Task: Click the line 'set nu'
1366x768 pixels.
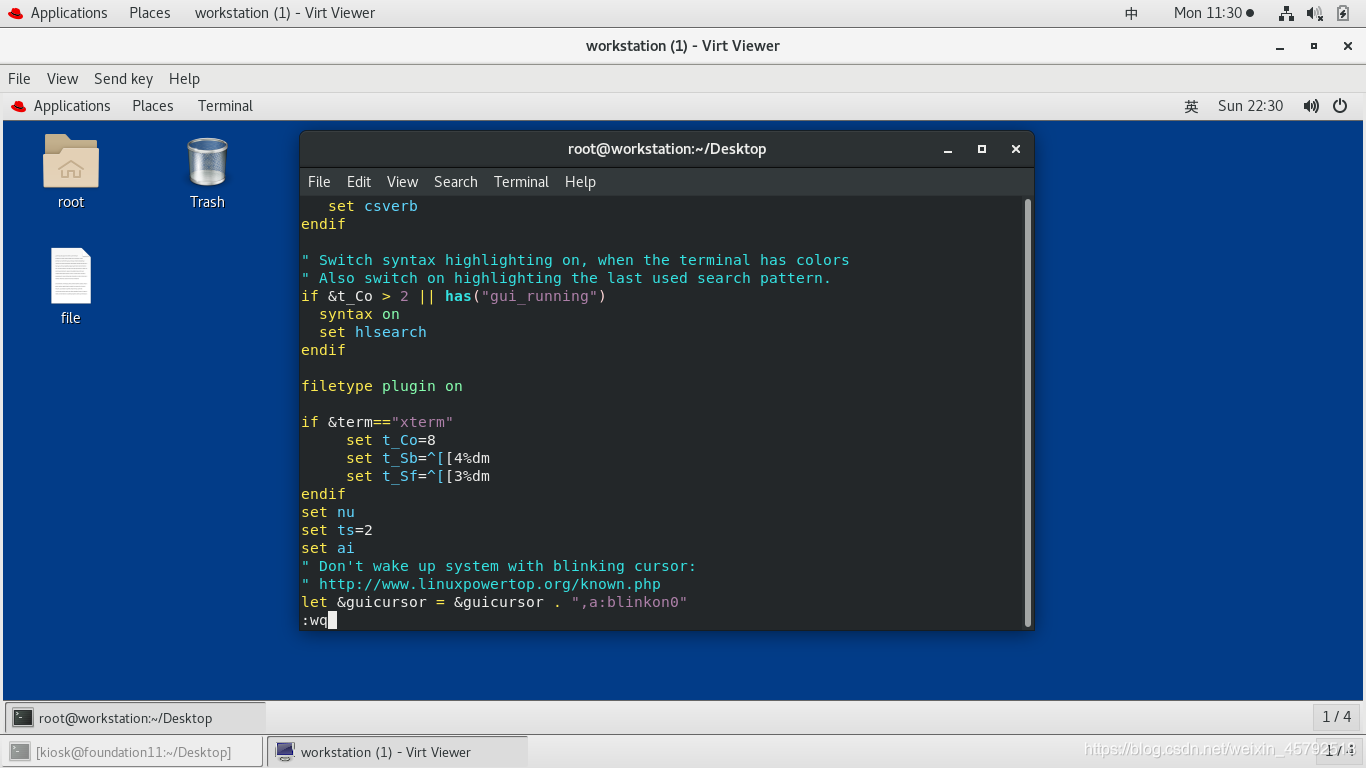Action: tap(328, 512)
